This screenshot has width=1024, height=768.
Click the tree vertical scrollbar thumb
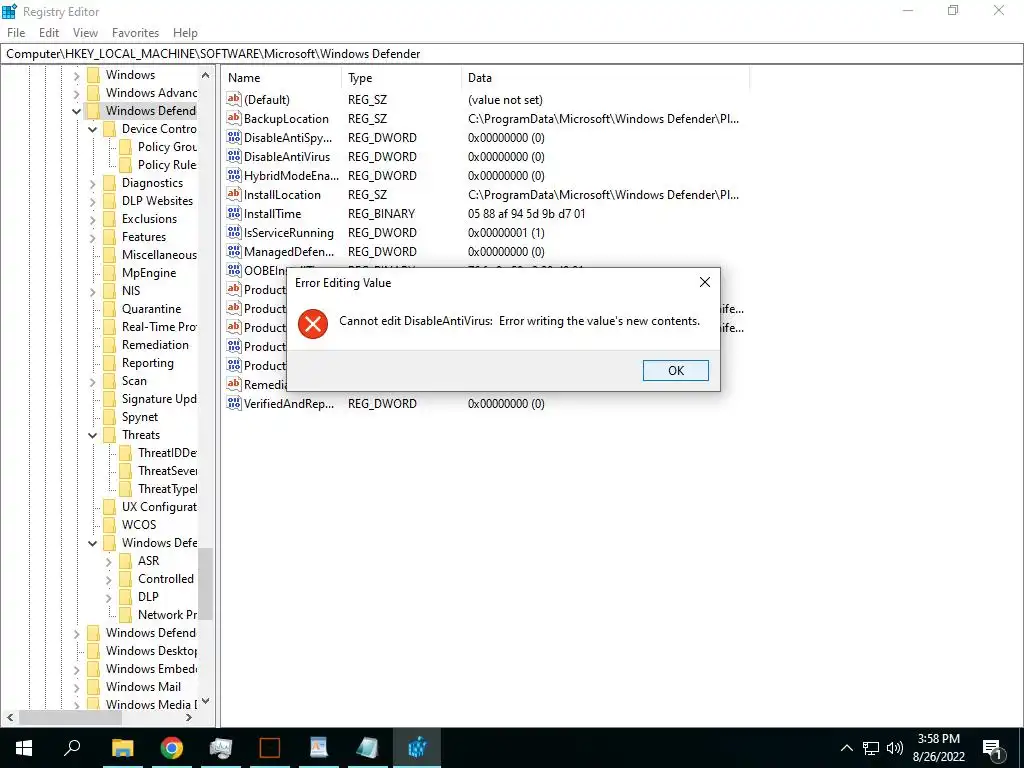click(206, 583)
